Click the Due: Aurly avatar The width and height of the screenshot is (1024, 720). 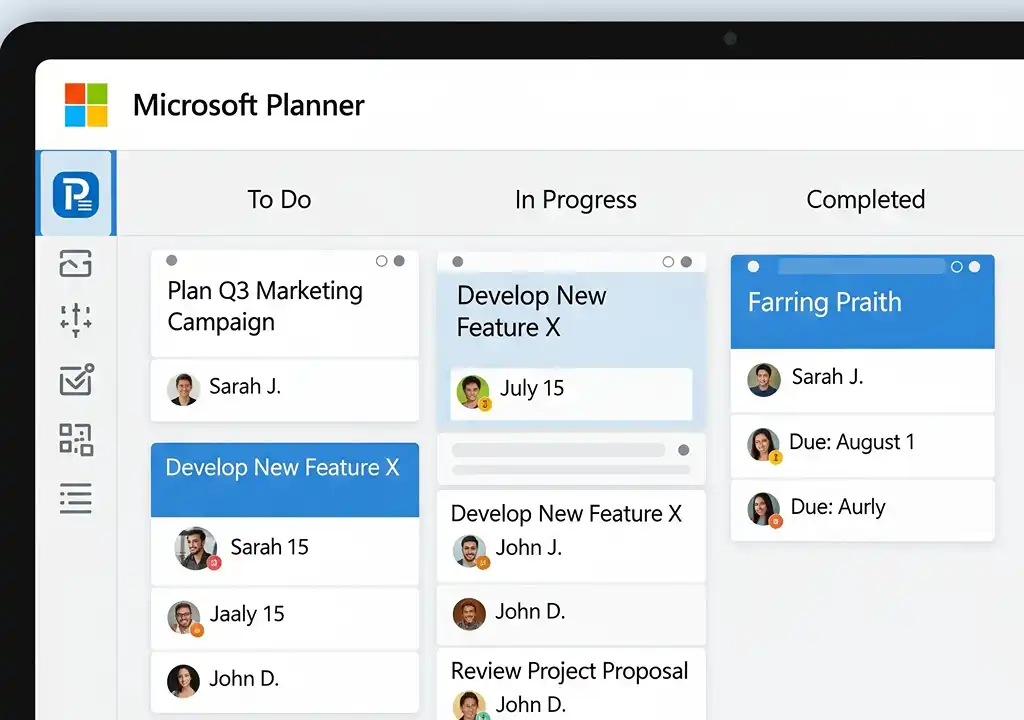[763, 509]
